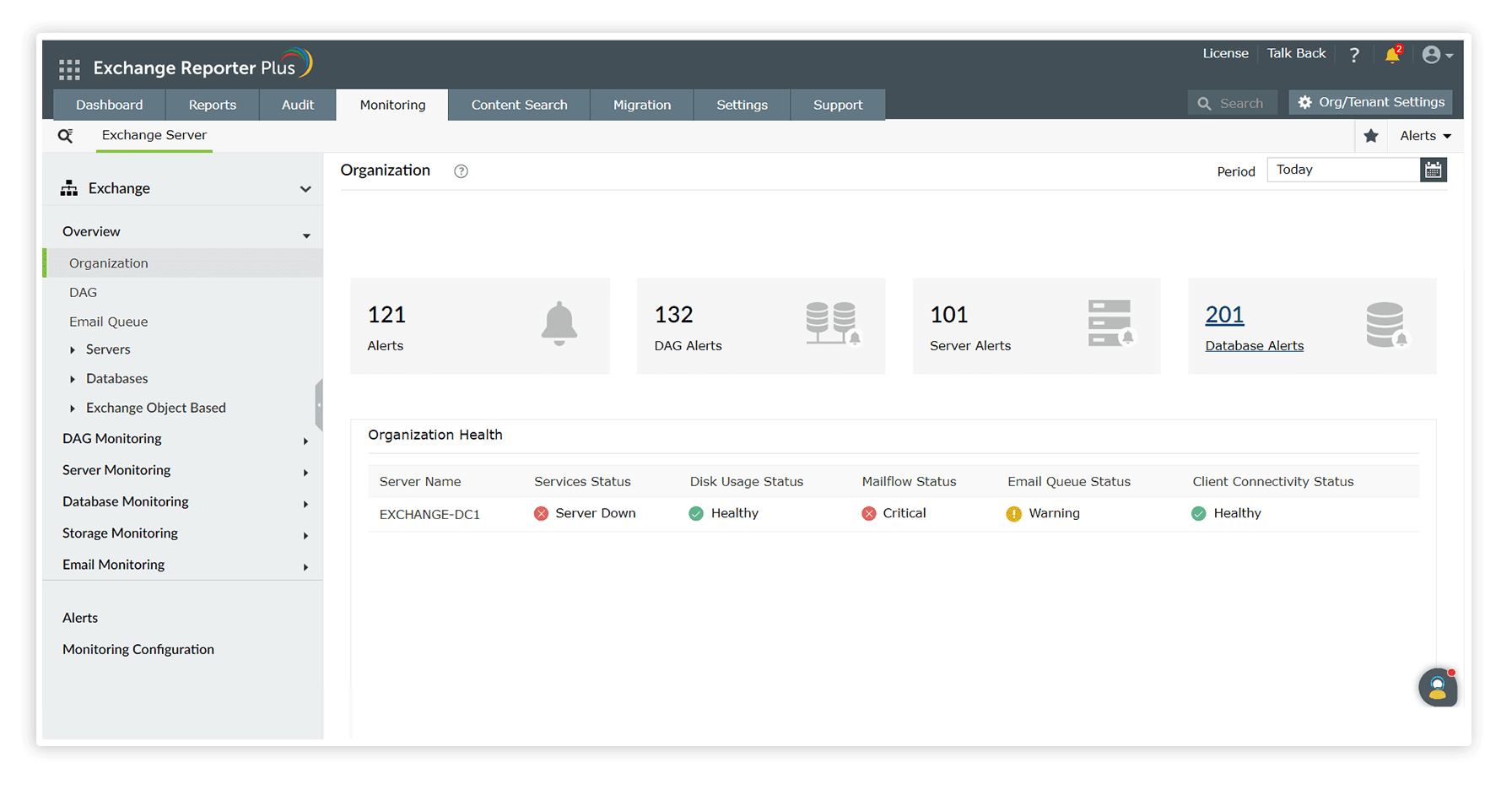Open Monitoring Configuration in the sidebar

pos(138,649)
